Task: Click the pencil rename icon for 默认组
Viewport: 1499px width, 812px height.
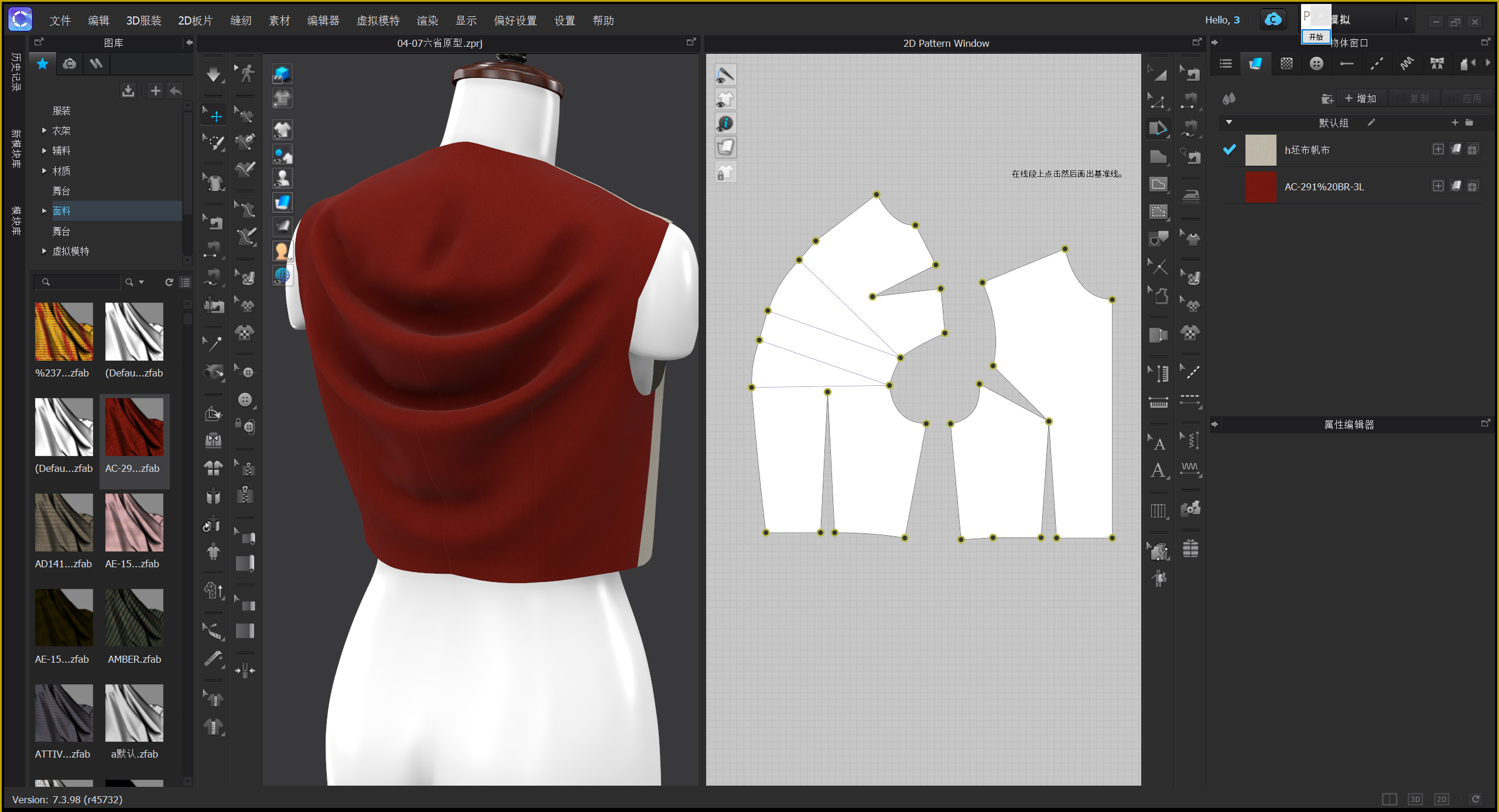Action: [x=1371, y=122]
